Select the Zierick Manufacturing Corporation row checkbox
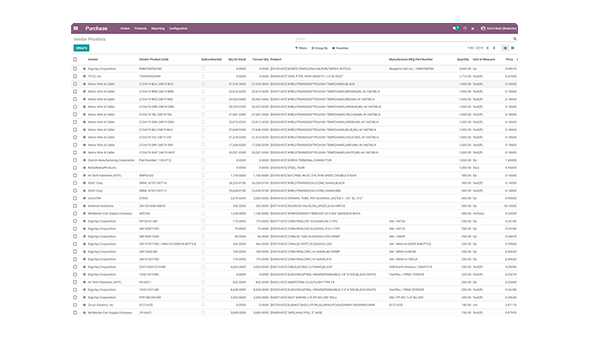 tap(75, 160)
